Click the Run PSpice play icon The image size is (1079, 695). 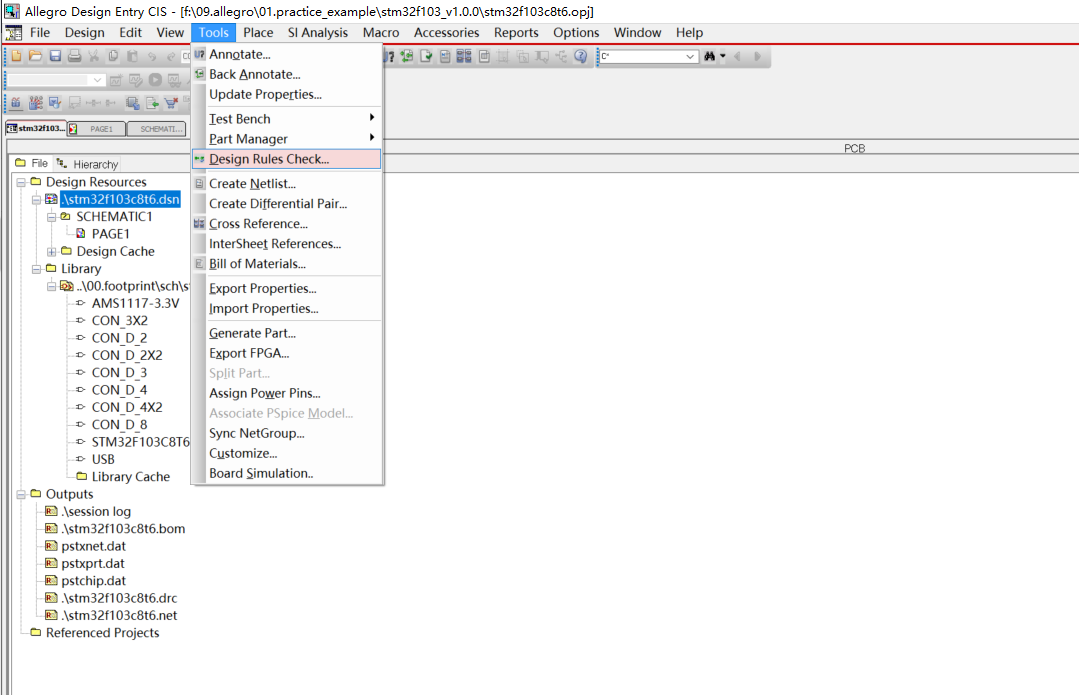(x=156, y=80)
